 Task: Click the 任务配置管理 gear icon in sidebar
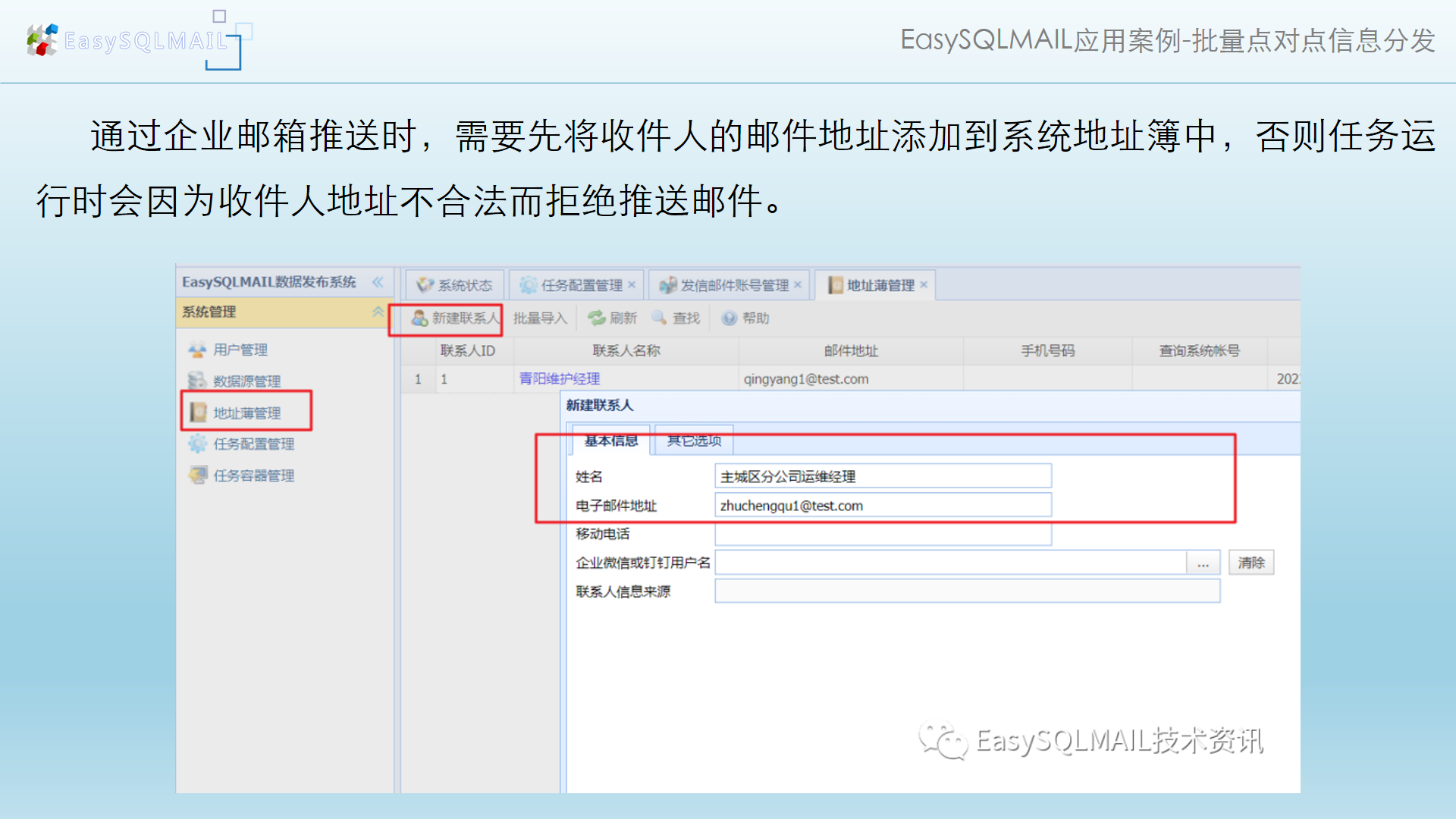tap(197, 444)
